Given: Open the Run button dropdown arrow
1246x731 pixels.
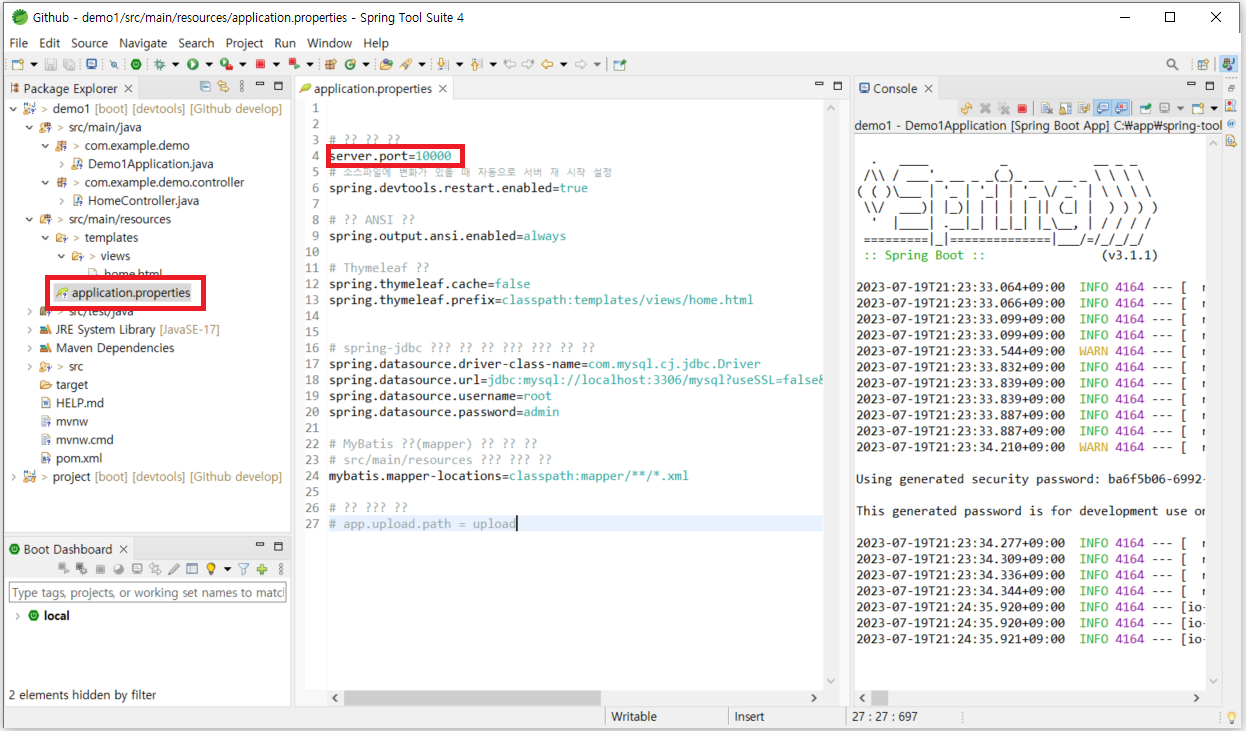Looking at the screenshot, I should tap(208, 64).
